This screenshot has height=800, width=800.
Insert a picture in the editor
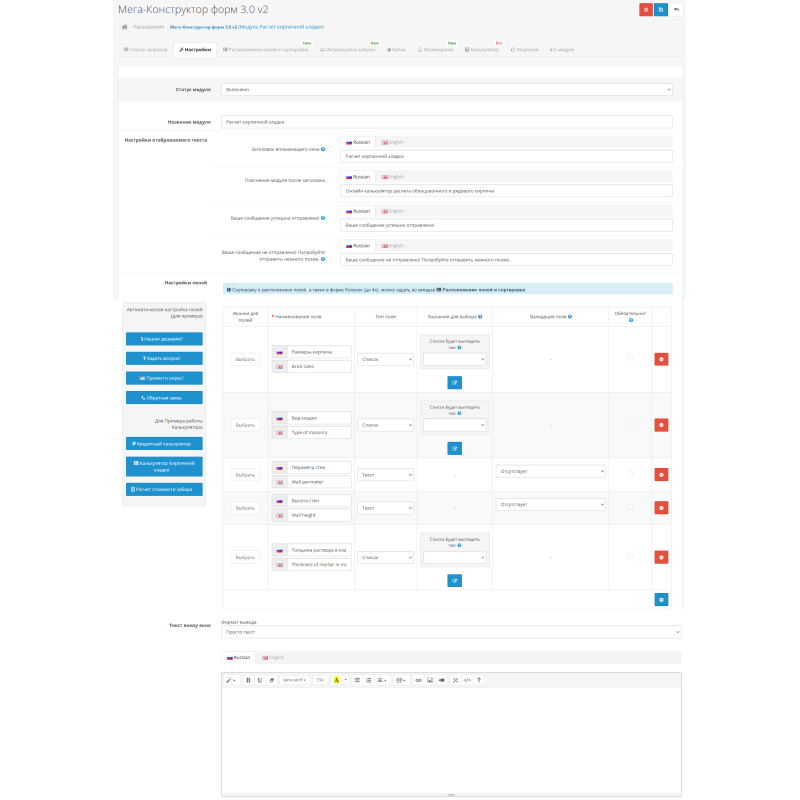coord(430,680)
